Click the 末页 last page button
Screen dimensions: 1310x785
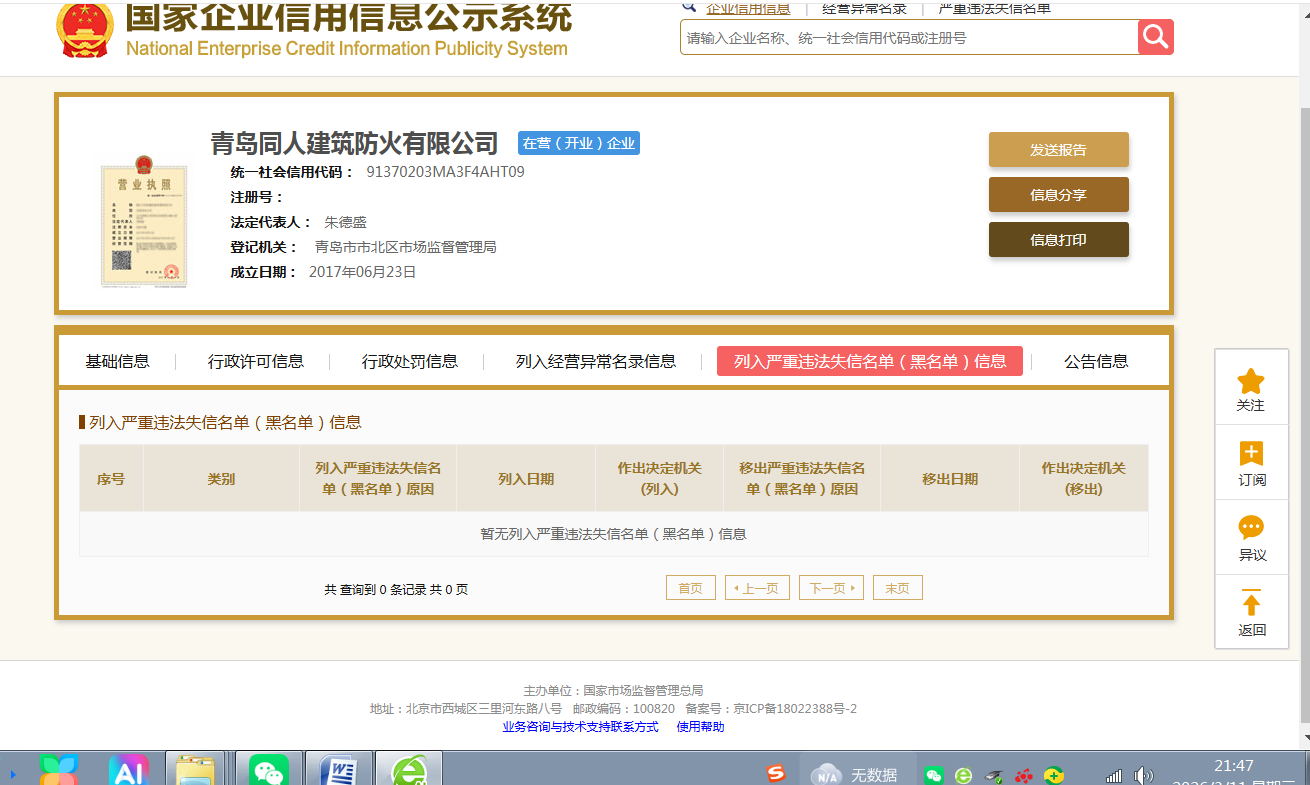point(898,588)
